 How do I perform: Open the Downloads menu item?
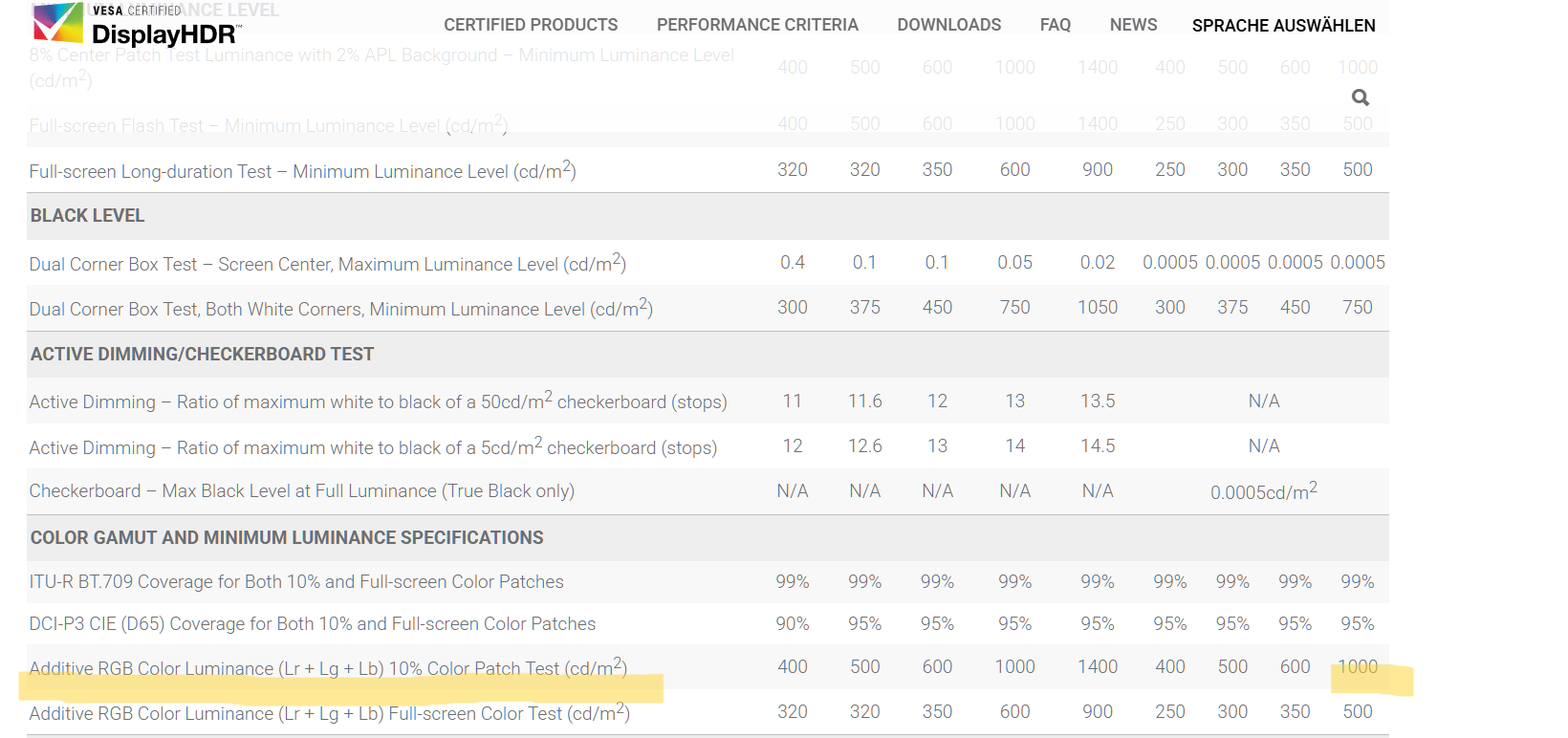[x=949, y=25]
